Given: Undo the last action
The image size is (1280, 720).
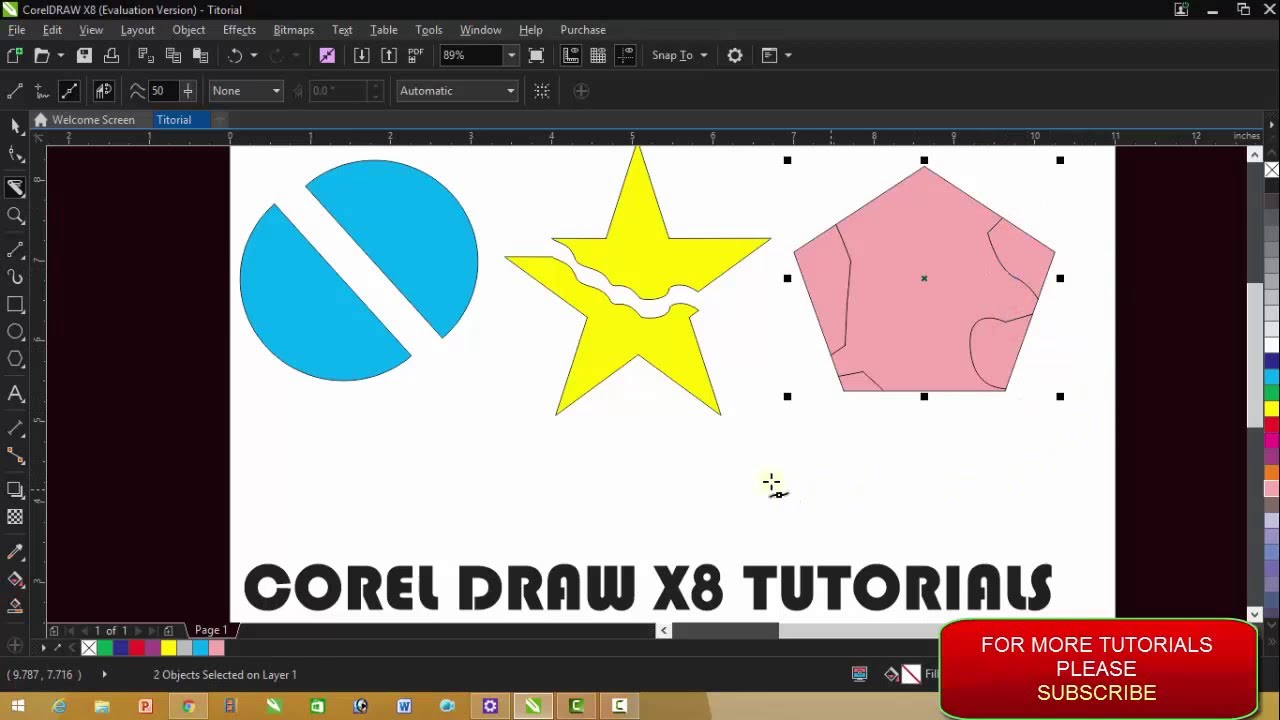Looking at the screenshot, I should (235, 55).
